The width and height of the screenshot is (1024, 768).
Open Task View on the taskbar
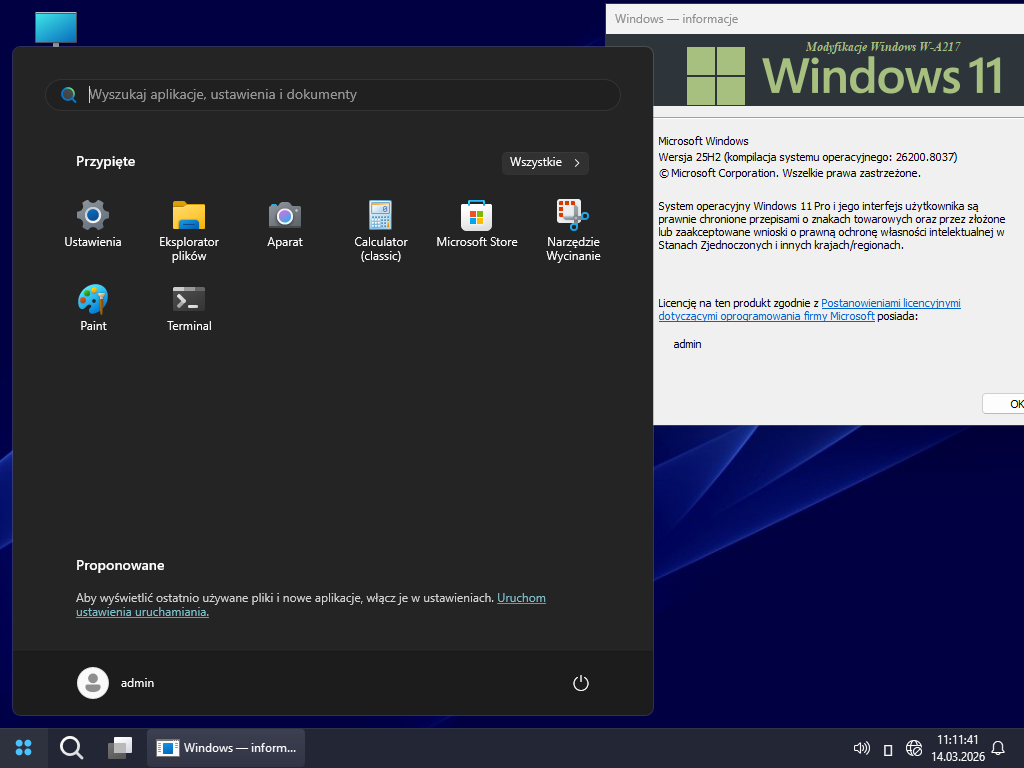click(x=120, y=747)
